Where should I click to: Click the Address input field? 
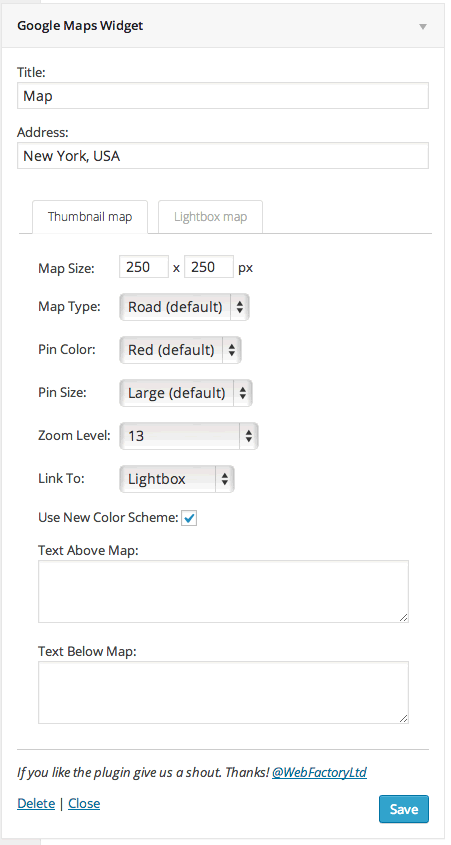[223, 156]
